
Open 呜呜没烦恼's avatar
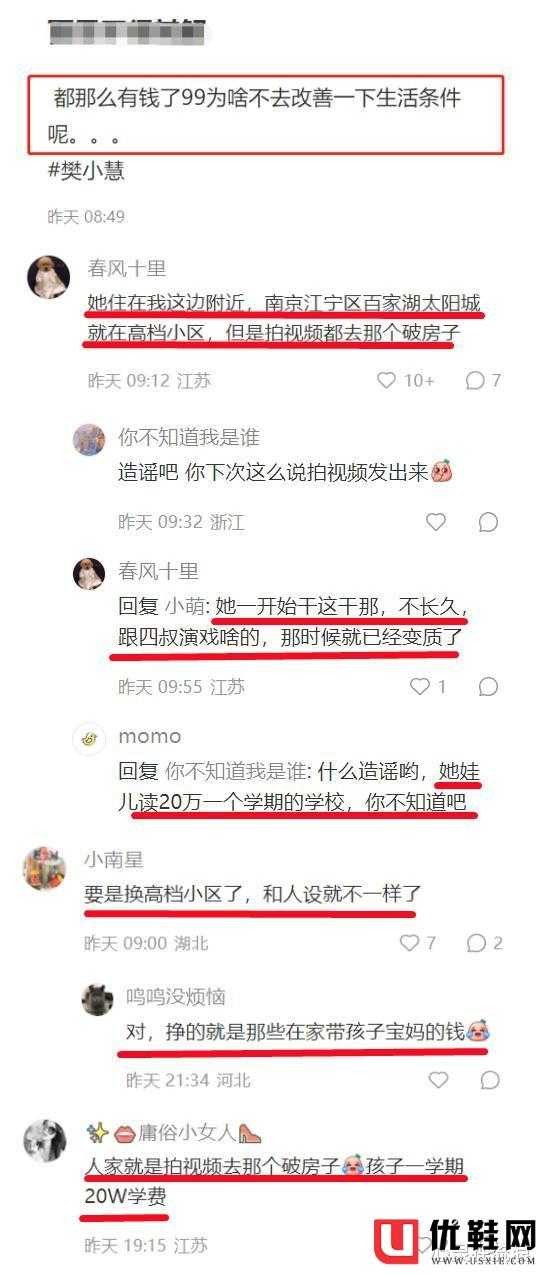[97, 999]
